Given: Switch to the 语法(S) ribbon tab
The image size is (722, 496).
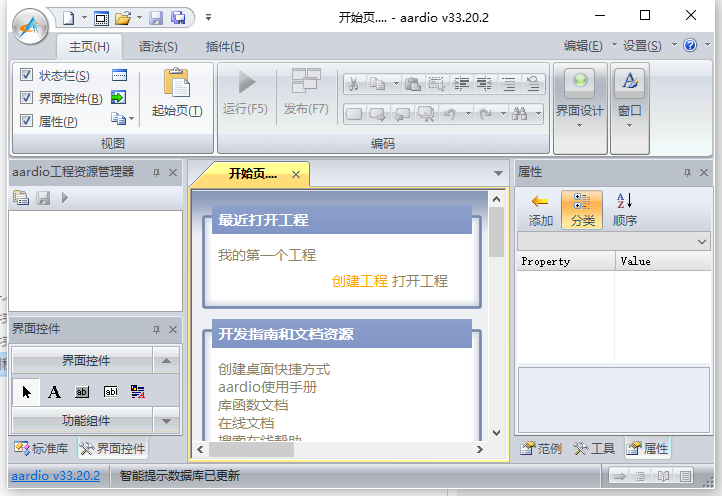Looking at the screenshot, I should coord(158,47).
